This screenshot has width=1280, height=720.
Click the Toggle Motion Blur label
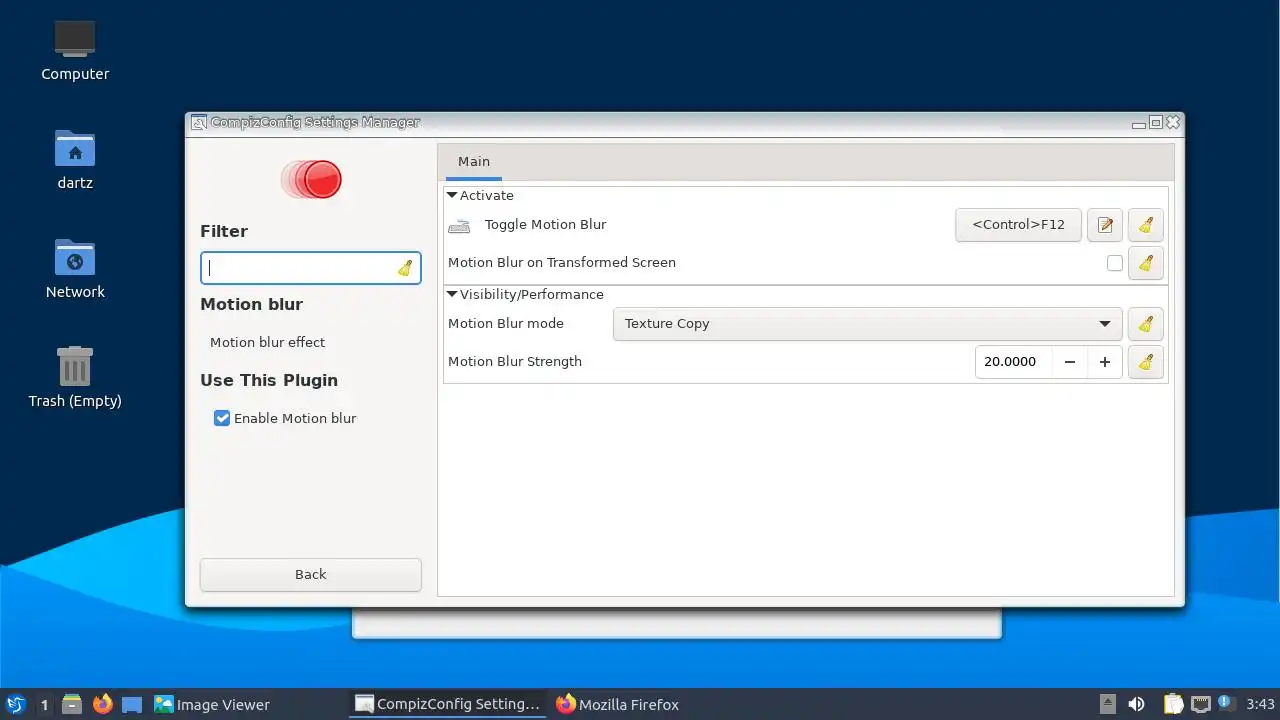point(545,225)
